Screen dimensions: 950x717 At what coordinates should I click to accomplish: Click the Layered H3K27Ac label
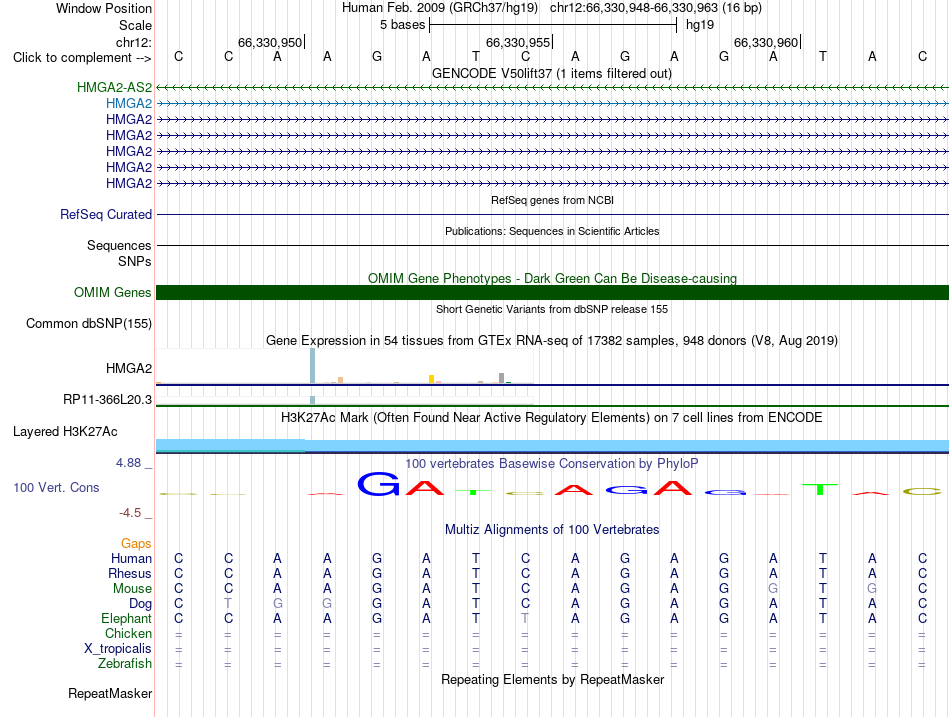(65, 432)
